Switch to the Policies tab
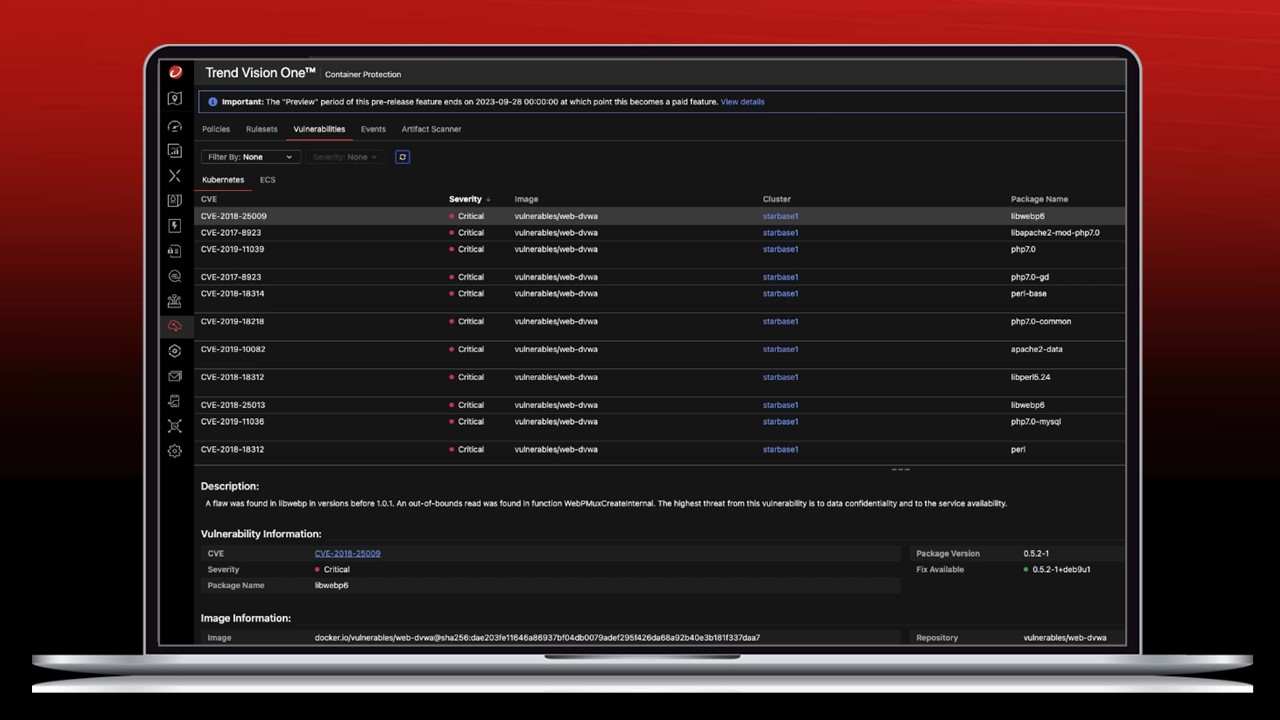The image size is (1280, 720). tap(216, 129)
